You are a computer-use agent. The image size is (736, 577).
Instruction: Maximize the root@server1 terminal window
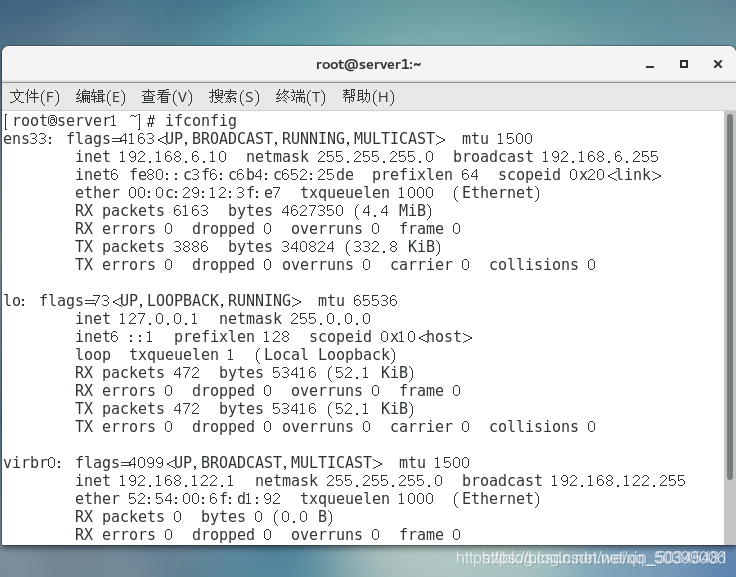click(x=684, y=64)
